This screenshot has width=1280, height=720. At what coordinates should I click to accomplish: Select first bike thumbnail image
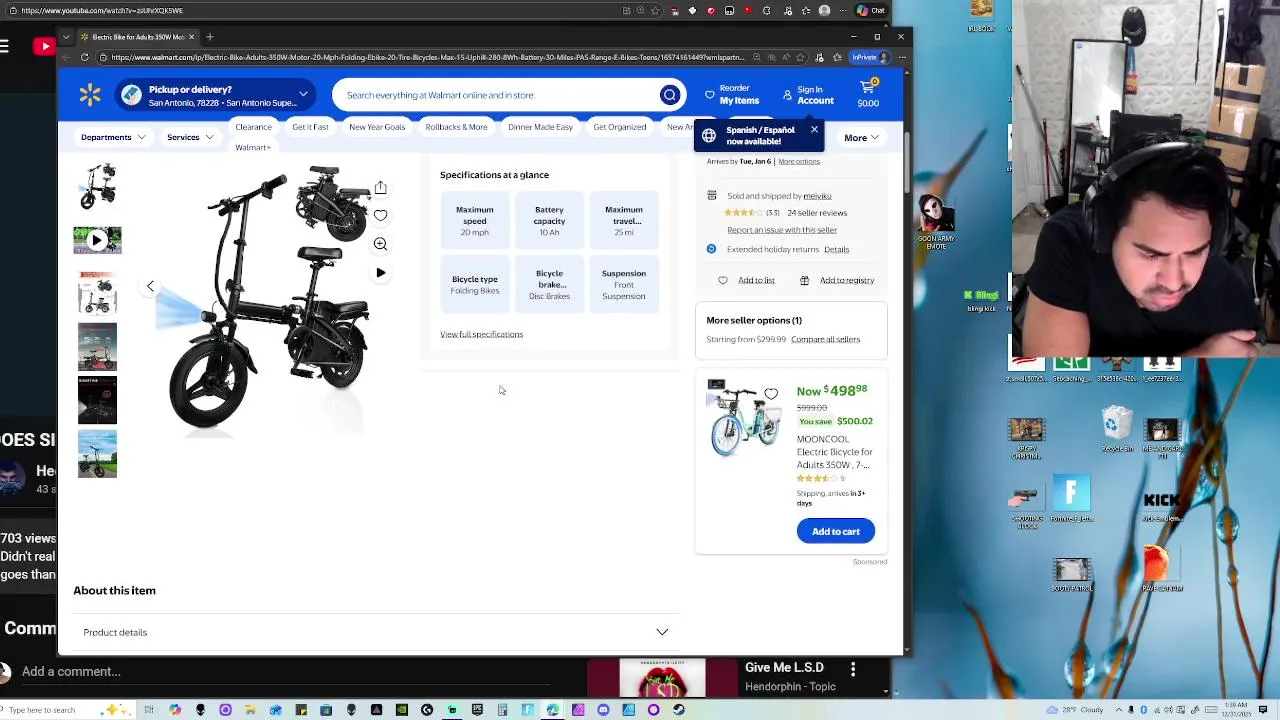click(x=97, y=186)
